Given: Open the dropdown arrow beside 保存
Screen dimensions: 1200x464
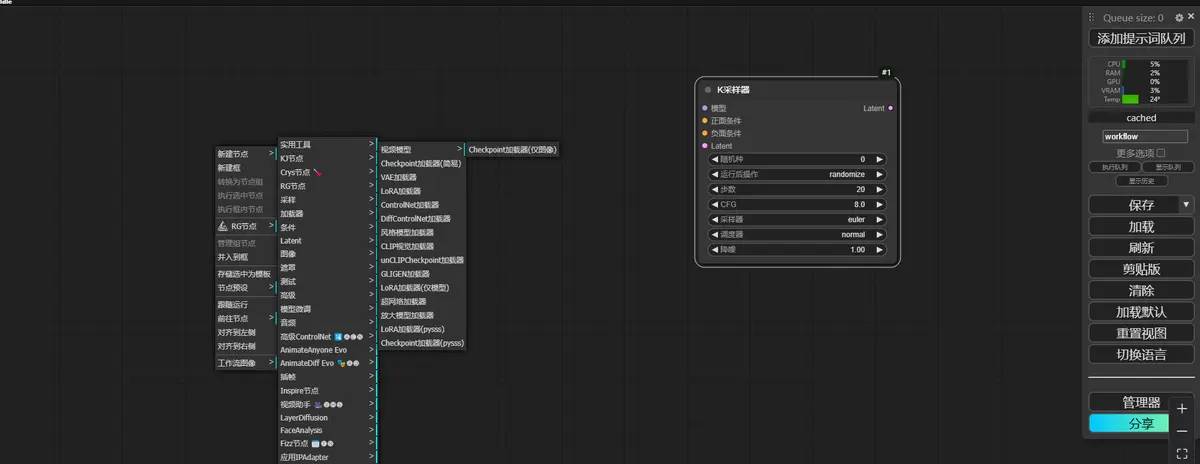Looking at the screenshot, I should 1187,204.
